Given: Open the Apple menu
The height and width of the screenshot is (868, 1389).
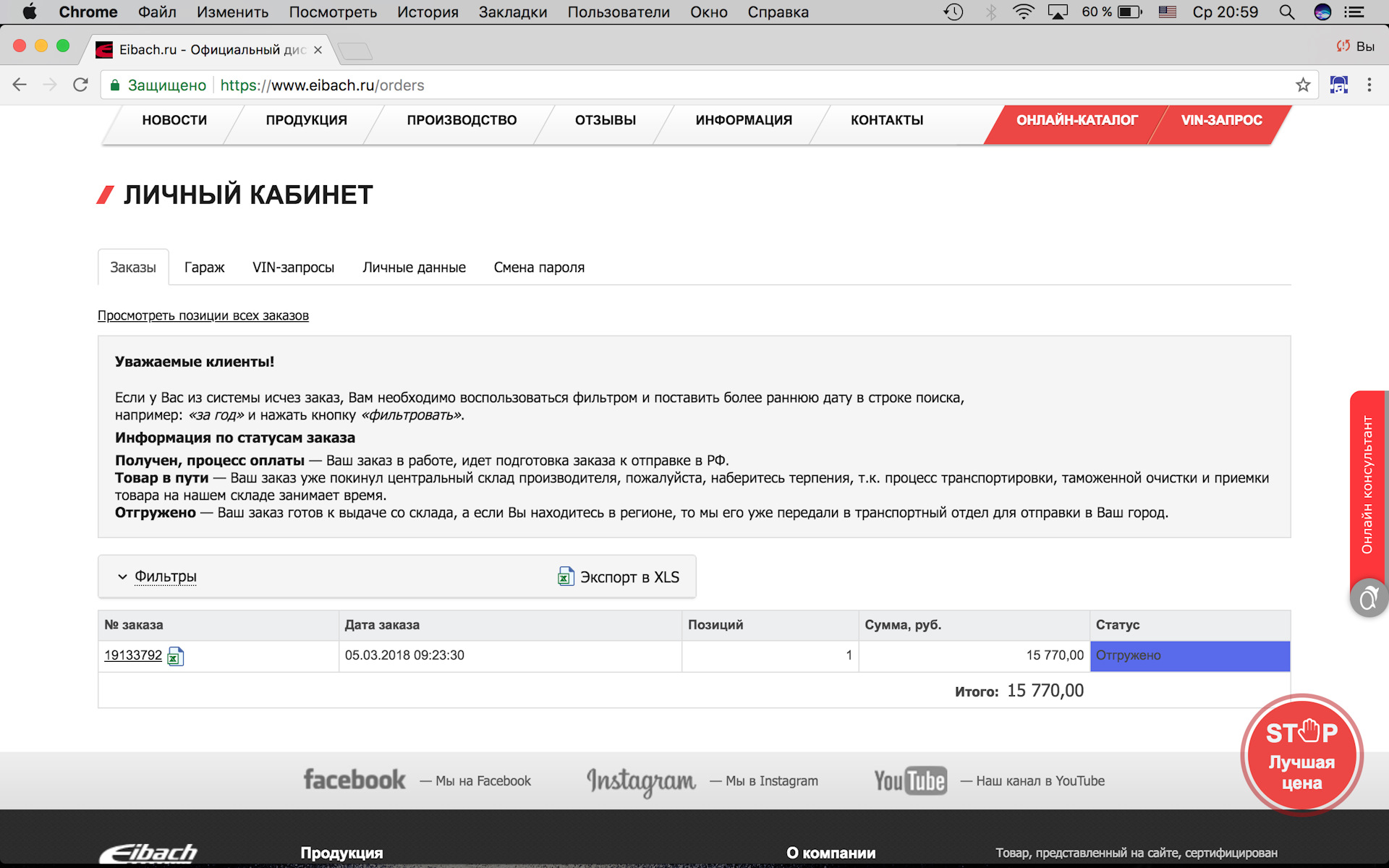Looking at the screenshot, I should (30, 12).
